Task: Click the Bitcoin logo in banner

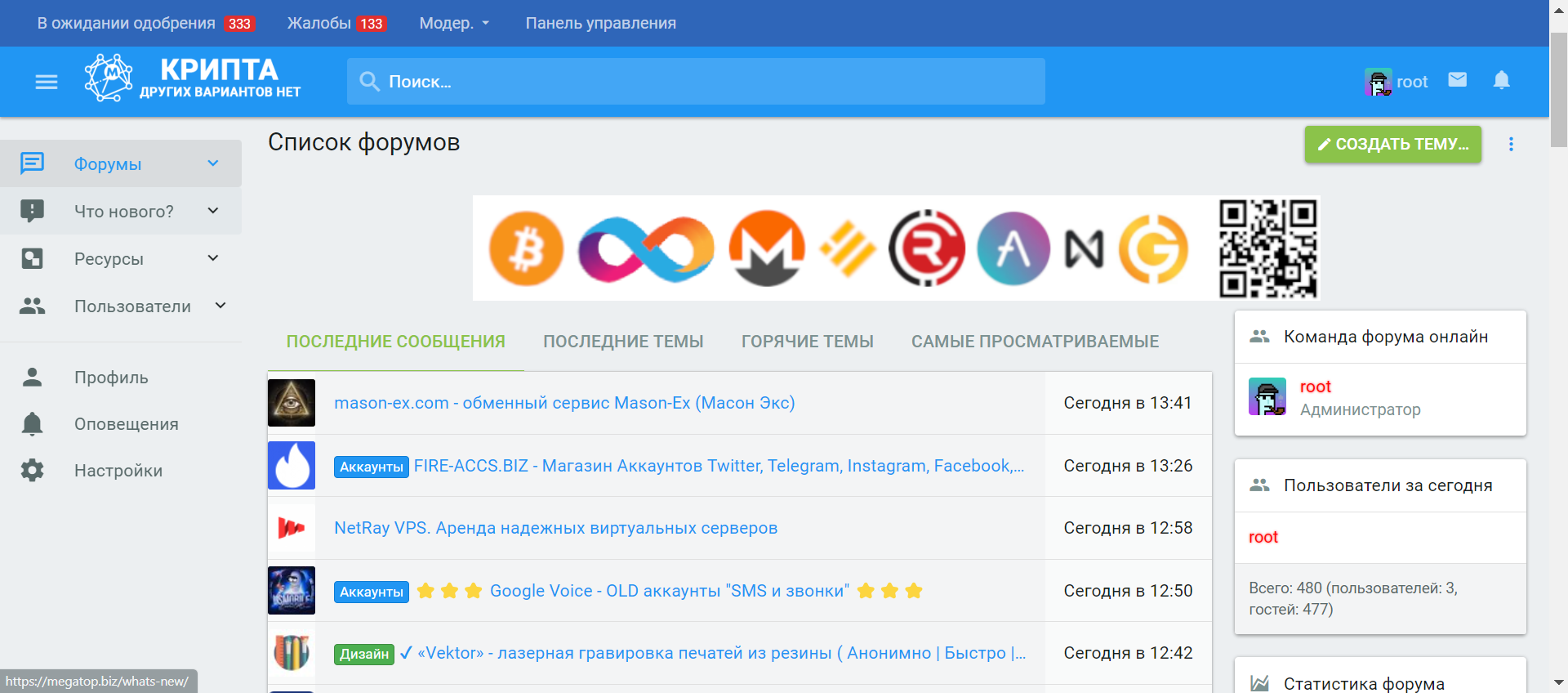Action: click(x=526, y=248)
